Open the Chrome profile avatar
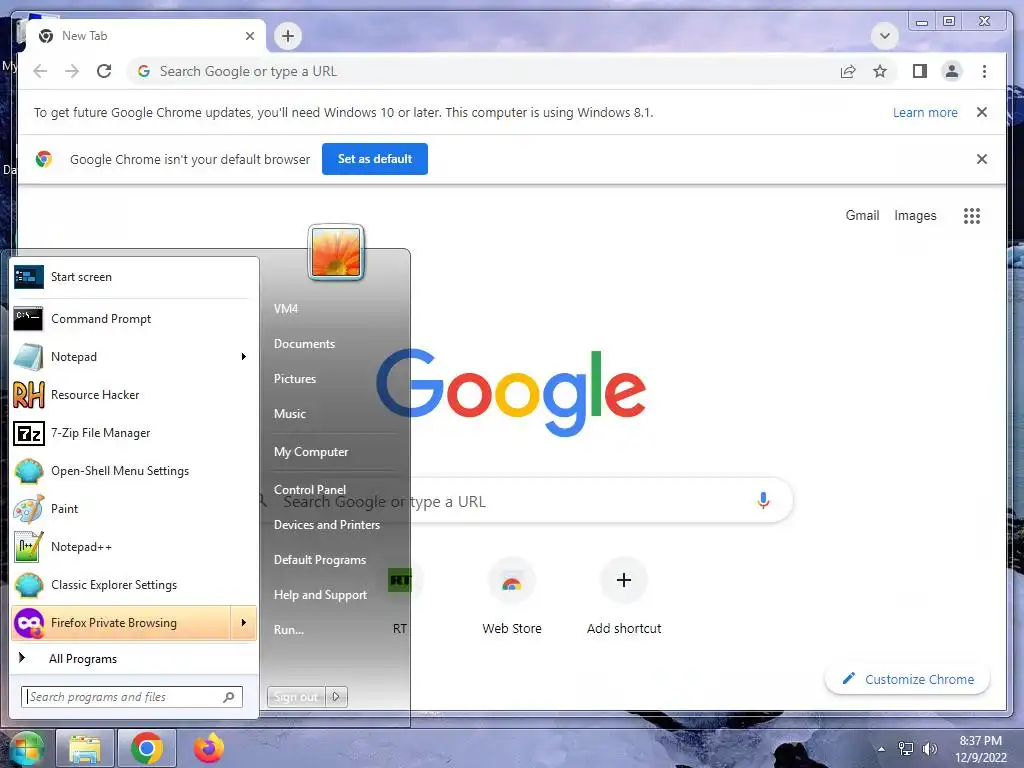 tap(952, 71)
